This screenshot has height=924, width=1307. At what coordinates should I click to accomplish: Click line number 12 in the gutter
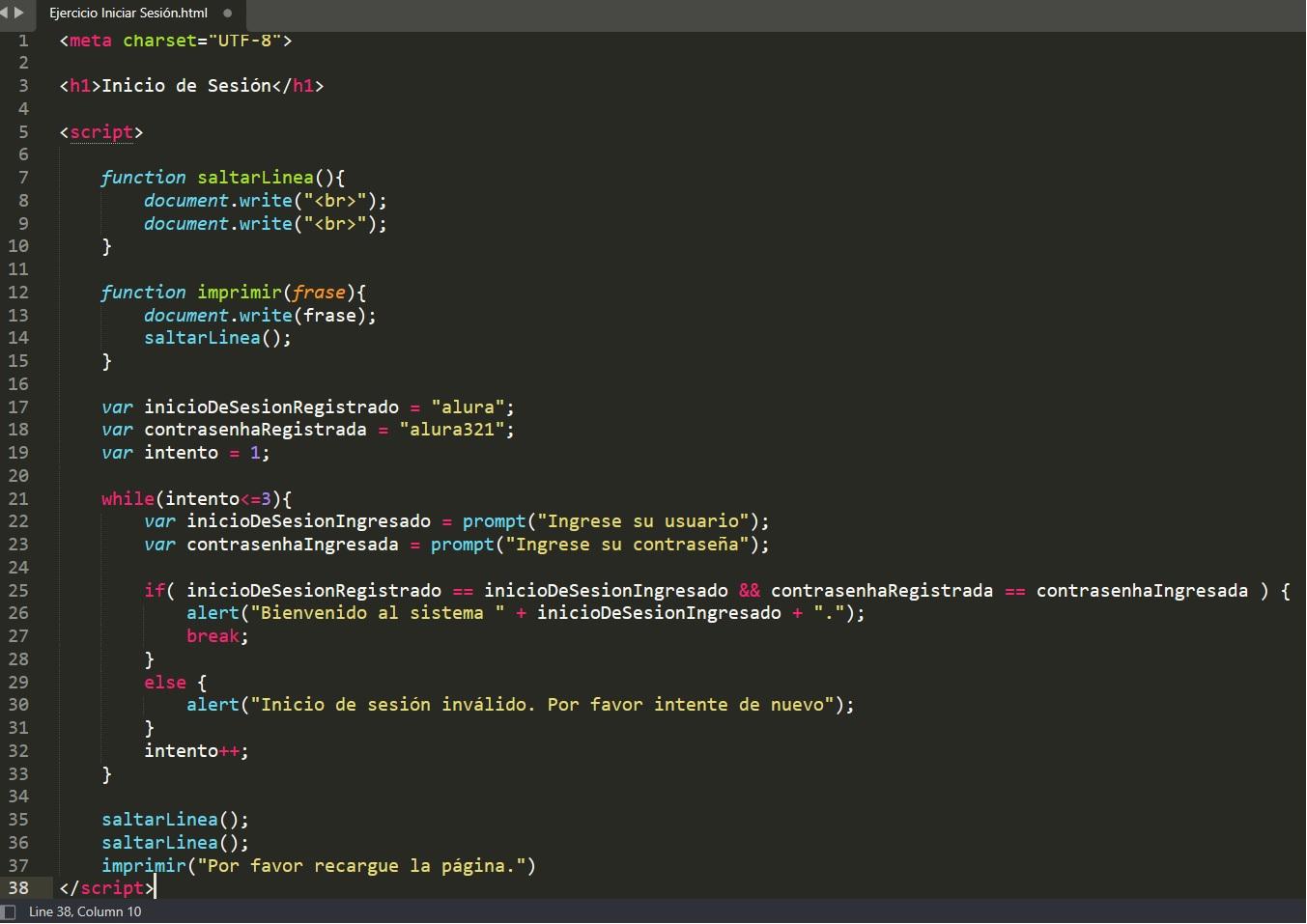[x=18, y=293]
